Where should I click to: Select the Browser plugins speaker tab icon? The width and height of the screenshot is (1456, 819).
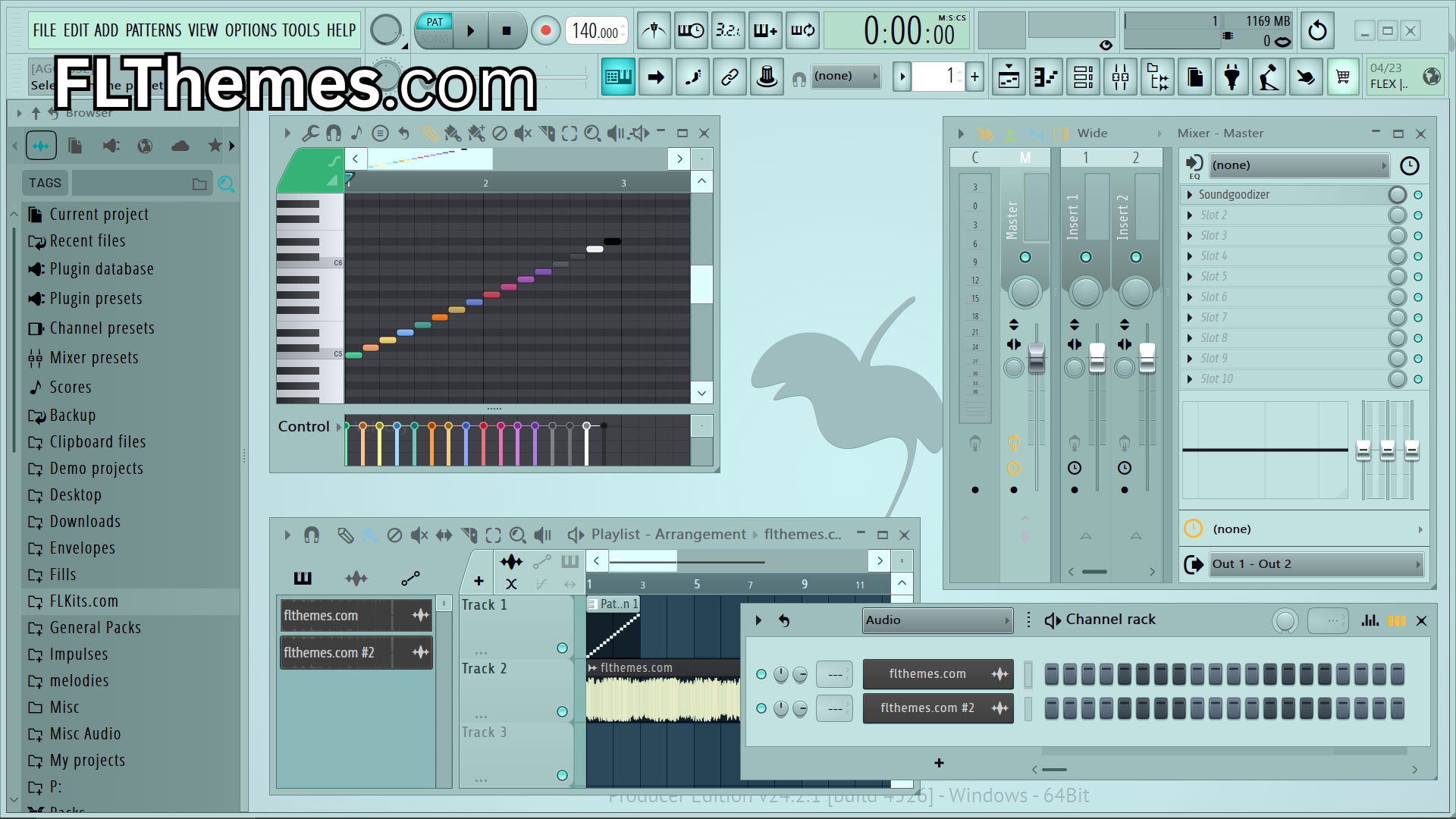coord(111,146)
